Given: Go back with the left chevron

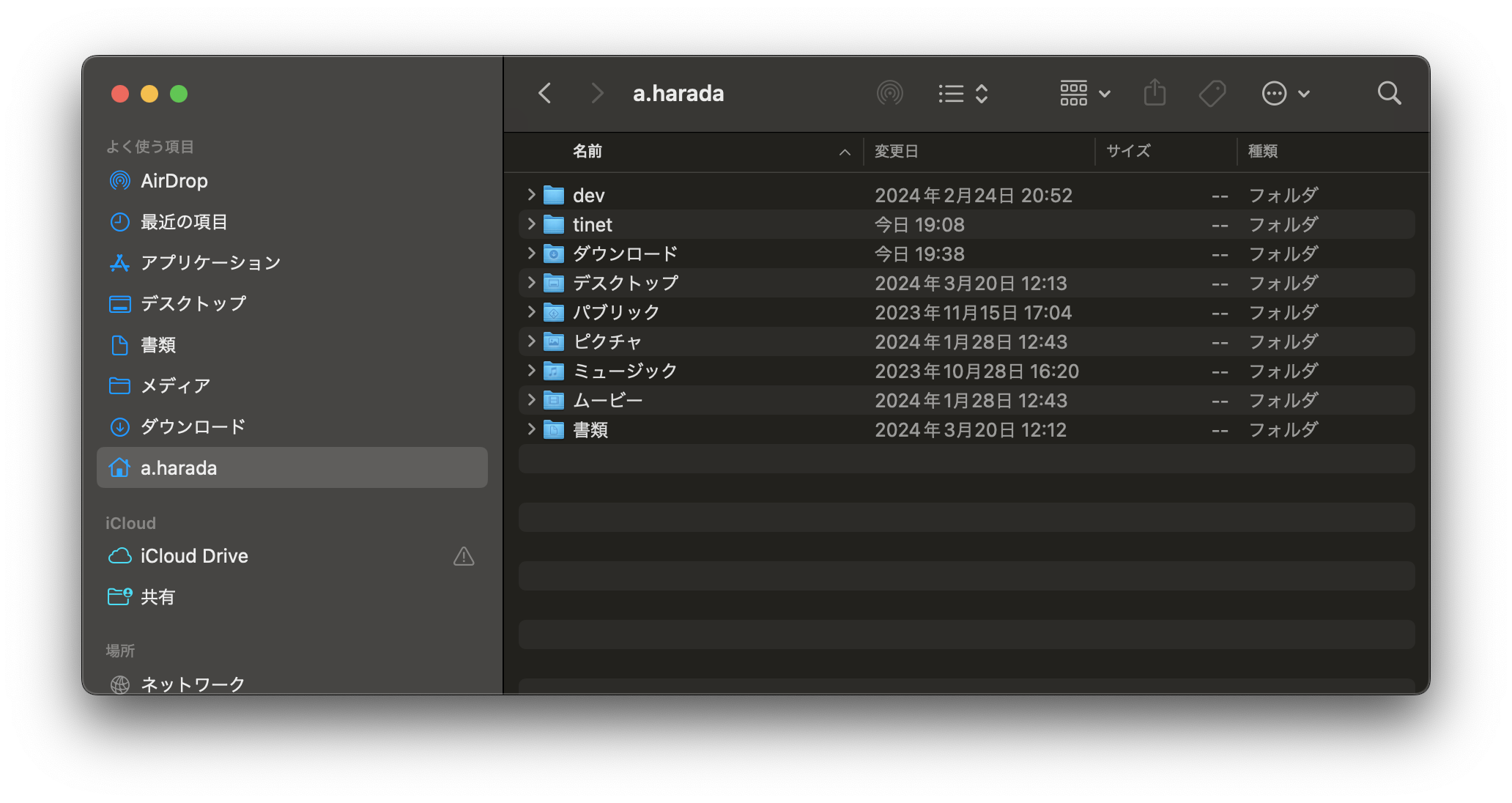Looking at the screenshot, I should pos(544,93).
